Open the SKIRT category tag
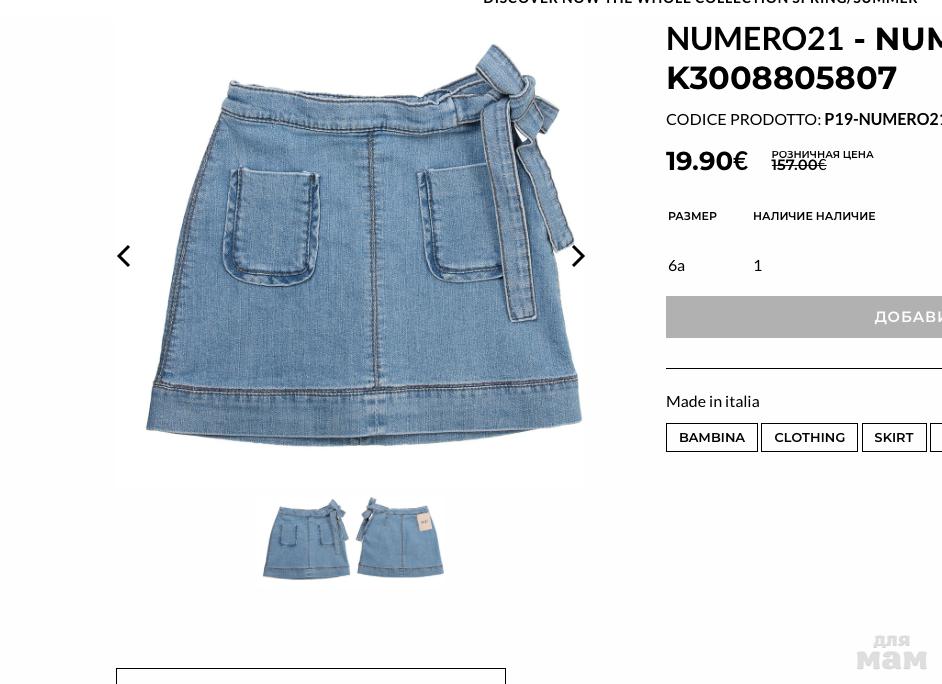This screenshot has height=684, width=942. tap(894, 437)
